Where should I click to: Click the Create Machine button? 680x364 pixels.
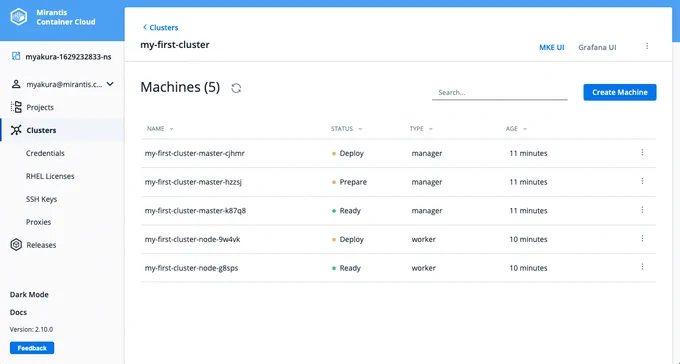tap(620, 92)
